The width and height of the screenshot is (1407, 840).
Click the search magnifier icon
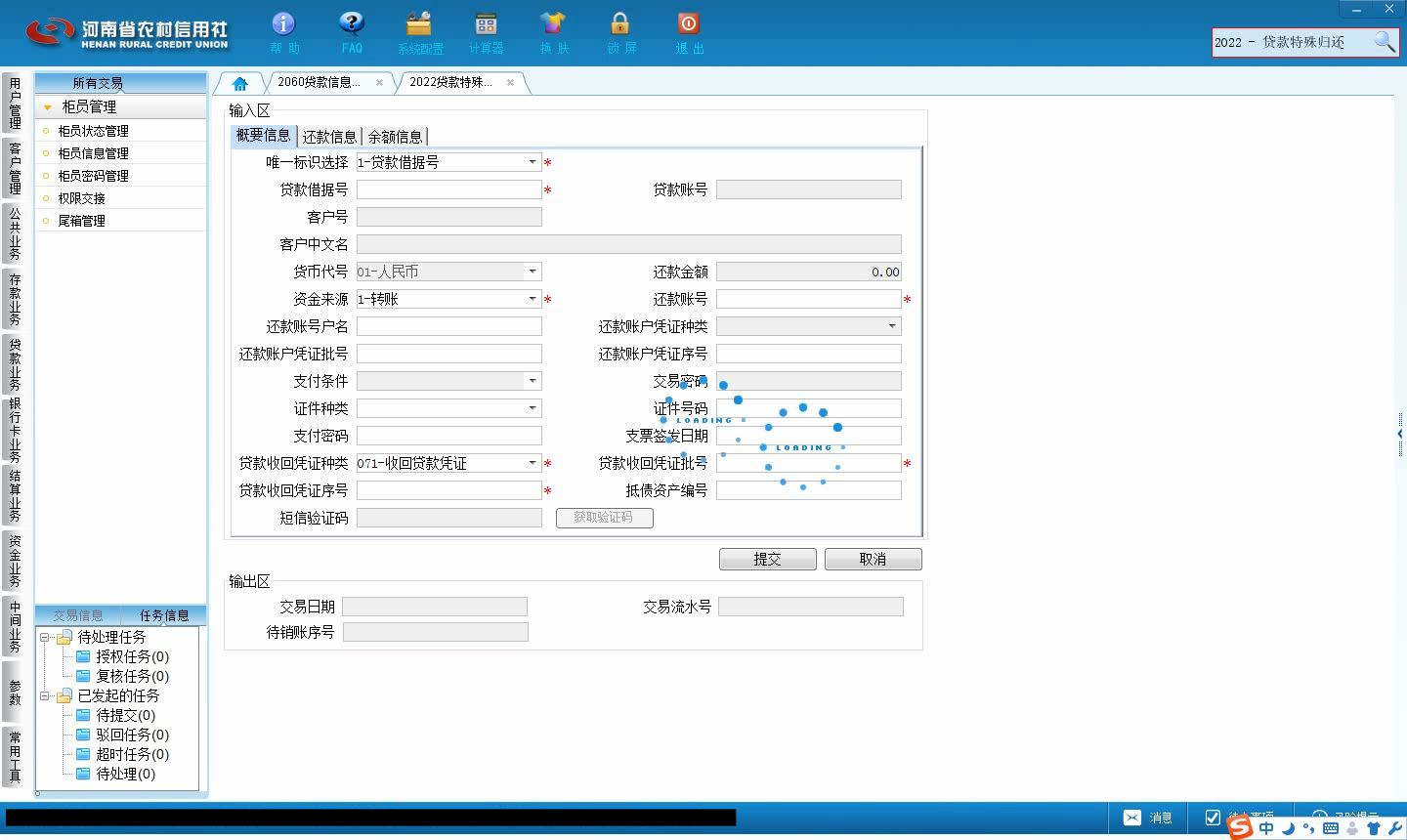point(1385,42)
